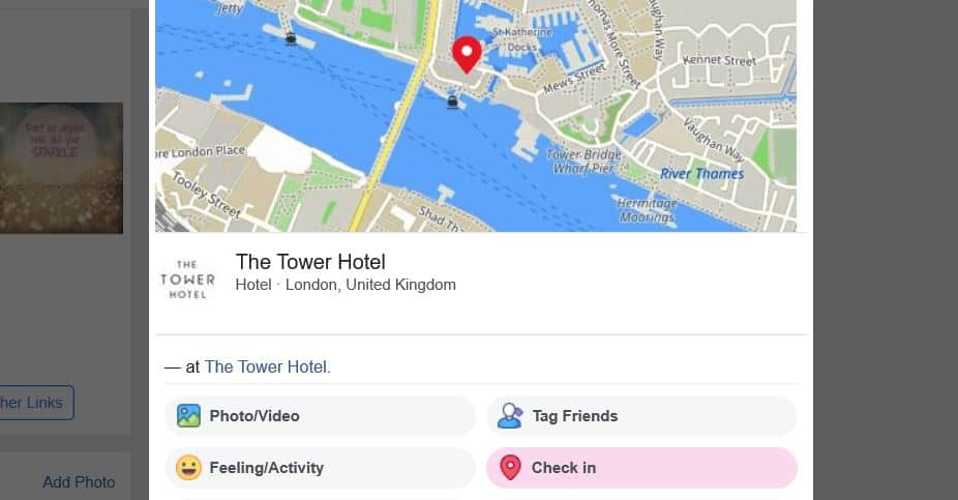Screen dimensions: 958x500
Task: Click the Feeling/Activity smiley icon
Action: pyautogui.click(x=189, y=468)
